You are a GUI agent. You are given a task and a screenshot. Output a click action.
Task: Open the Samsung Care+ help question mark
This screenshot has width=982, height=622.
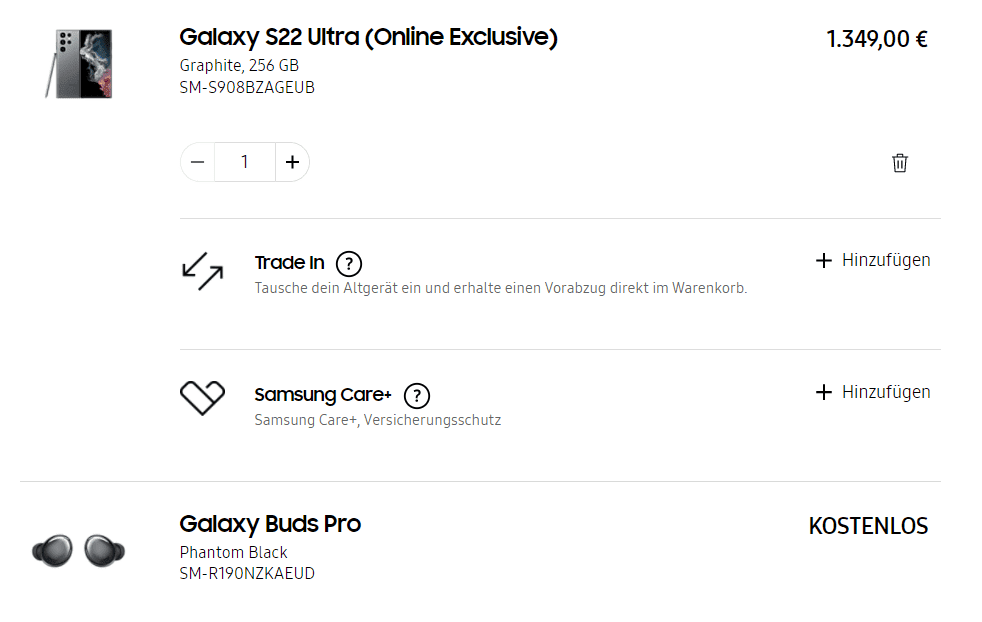click(417, 395)
